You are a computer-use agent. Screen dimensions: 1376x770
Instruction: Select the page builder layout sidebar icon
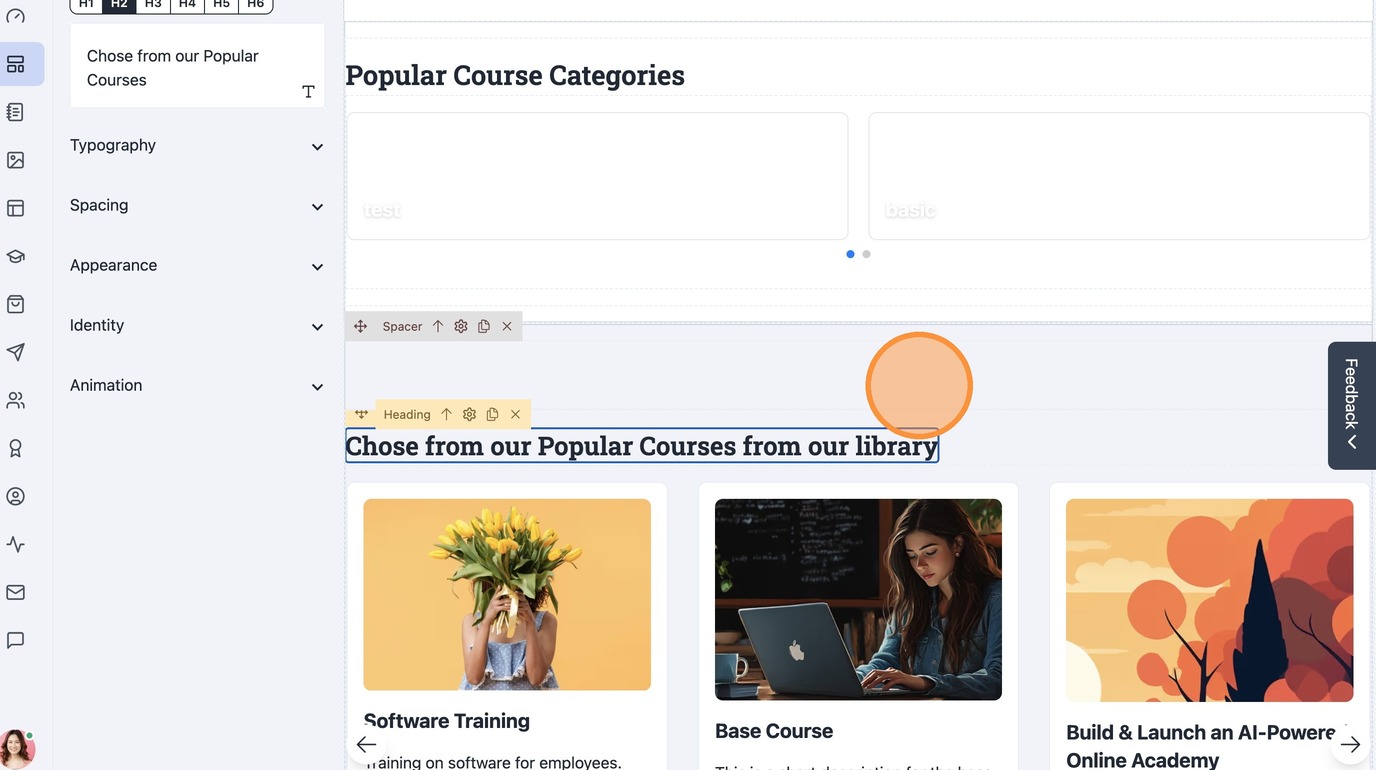click(15, 64)
